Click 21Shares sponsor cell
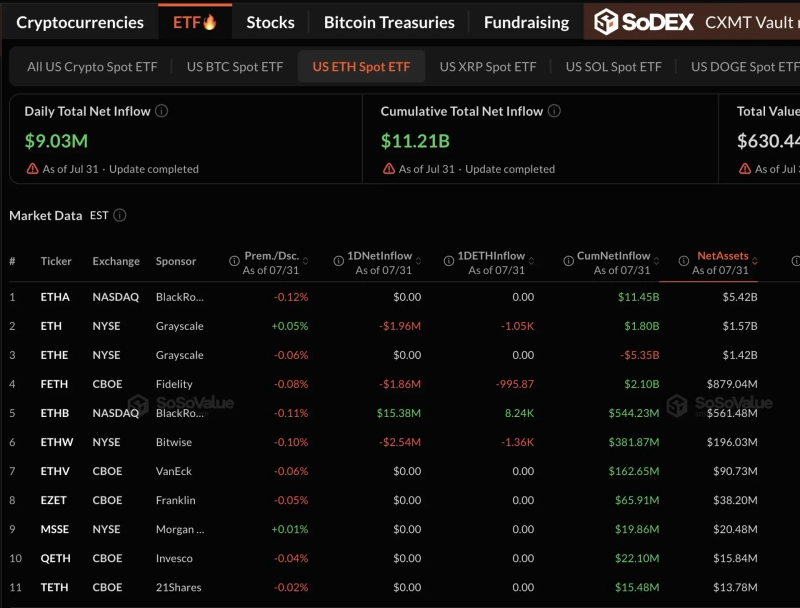800x608 pixels. click(x=178, y=588)
